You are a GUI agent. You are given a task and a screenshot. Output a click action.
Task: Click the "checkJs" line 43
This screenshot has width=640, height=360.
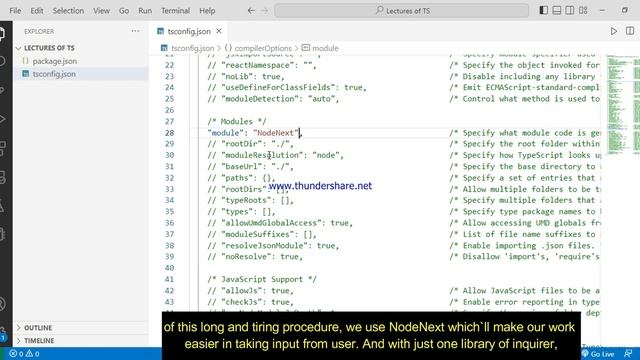(250, 302)
